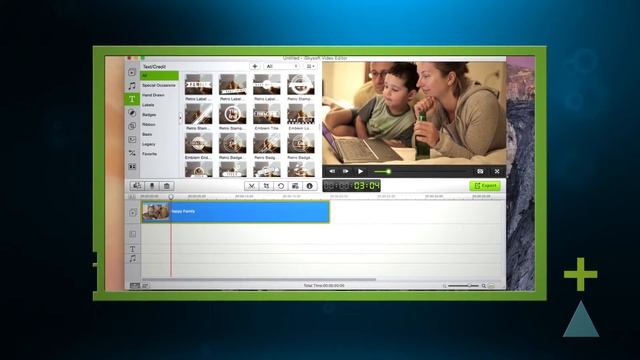The image size is (640, 360).
Task: Click the microphone voiceover icon
Action: click(x=152, y=186)
